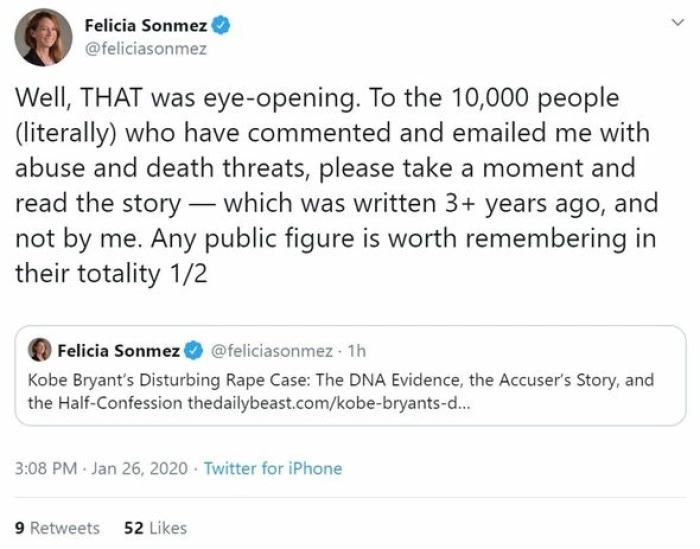700x549 pixels.
Task: Click Felicia Sonmez's large profile photo
Action: coord(43,37)
